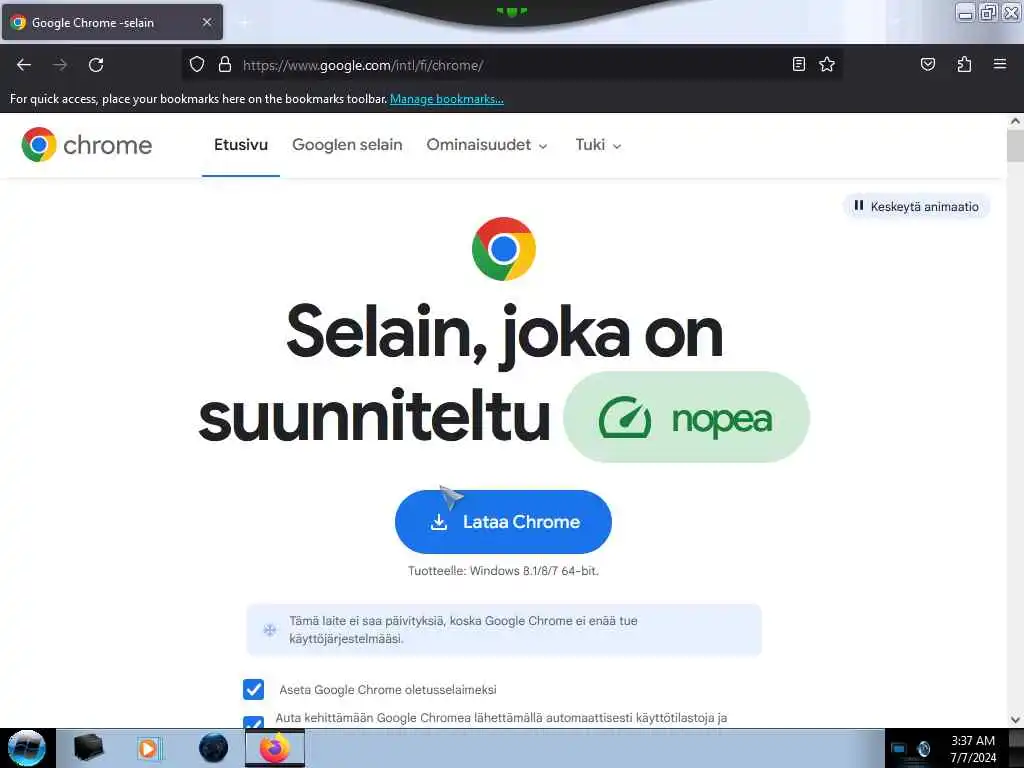The width and height of the screenshot is (1024, 768).
Task: Close the Google Chrome -selain tab
Action: [207, 22]
